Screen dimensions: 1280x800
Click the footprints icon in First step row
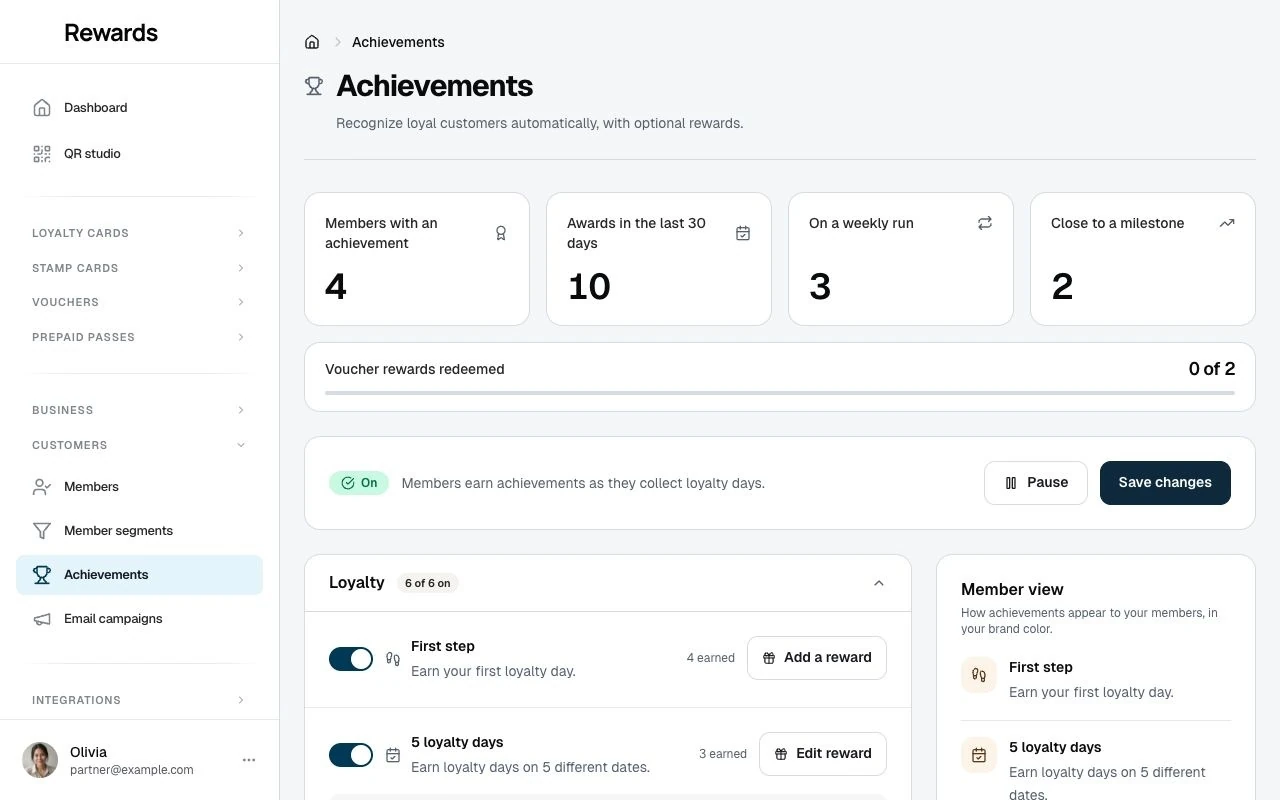point(393,659)
